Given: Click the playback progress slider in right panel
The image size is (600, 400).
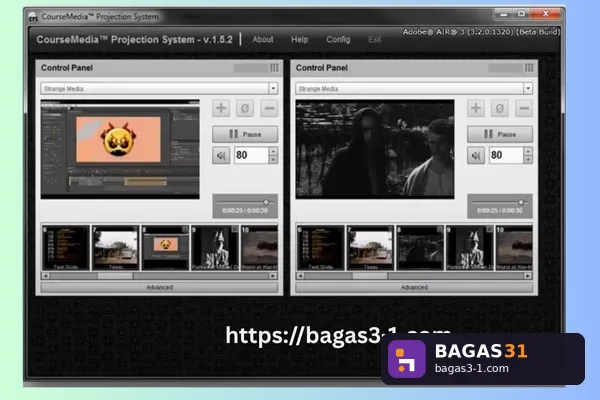Looking at the screenshot, I should [x=500, y=202].
